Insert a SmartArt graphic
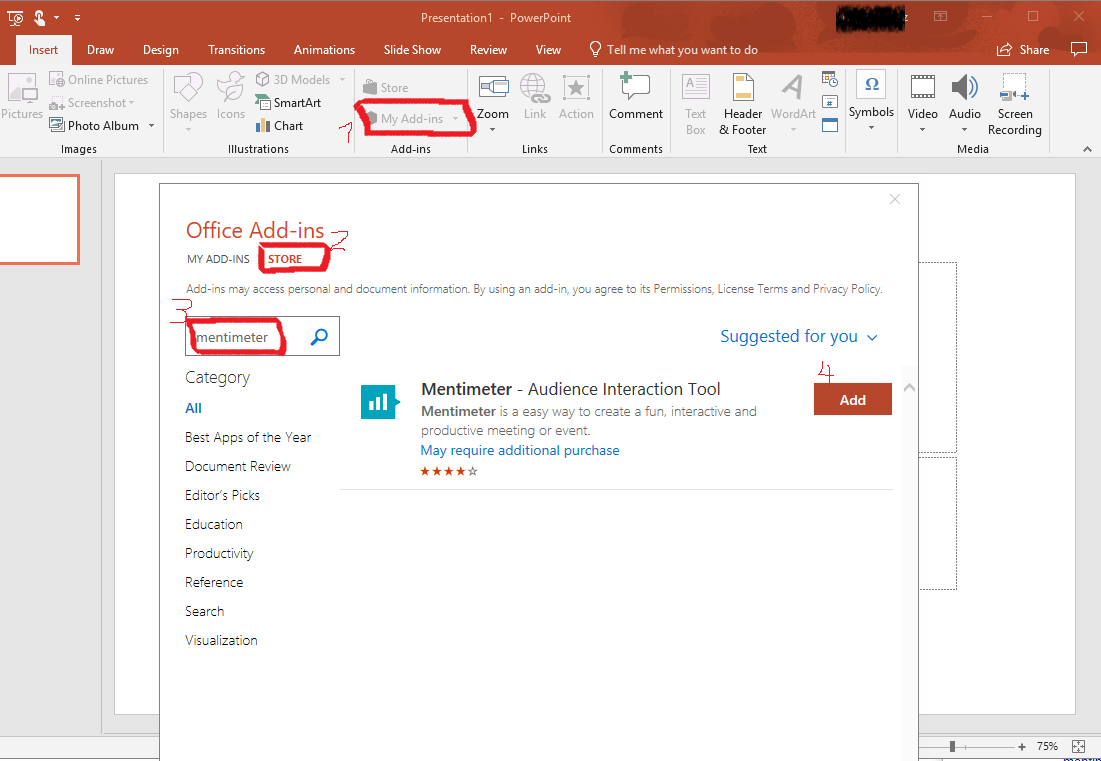The image size is (1101, 761). (x=288, y=102)
